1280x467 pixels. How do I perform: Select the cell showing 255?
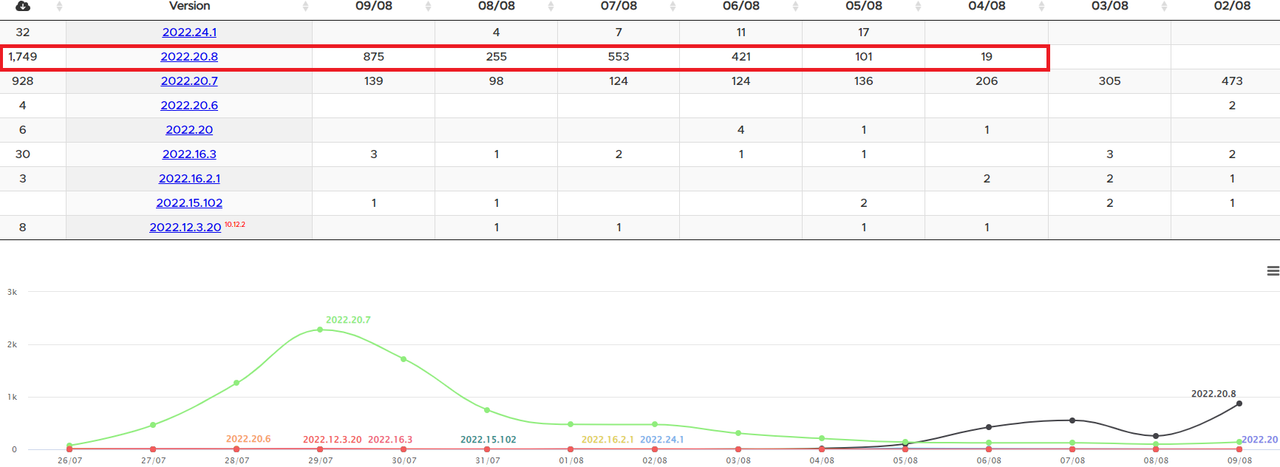coord(496,57)
